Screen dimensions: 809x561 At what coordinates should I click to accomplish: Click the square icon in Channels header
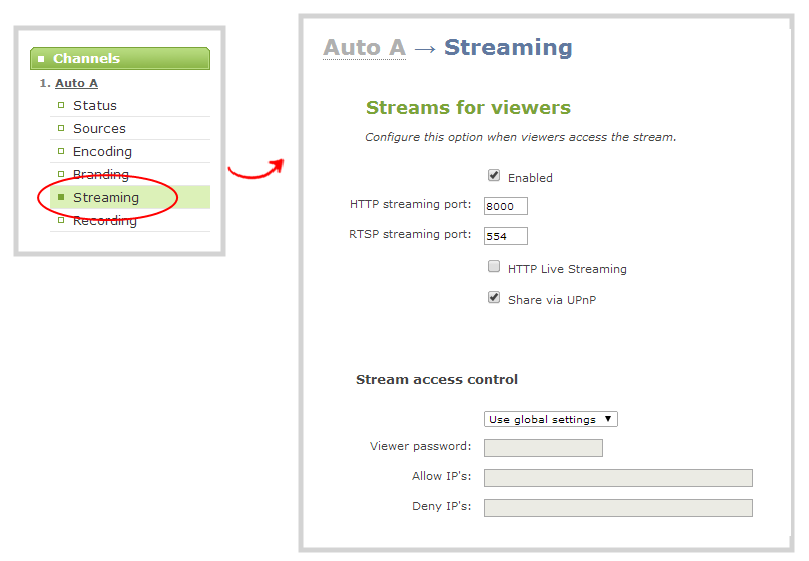(41, 59)
